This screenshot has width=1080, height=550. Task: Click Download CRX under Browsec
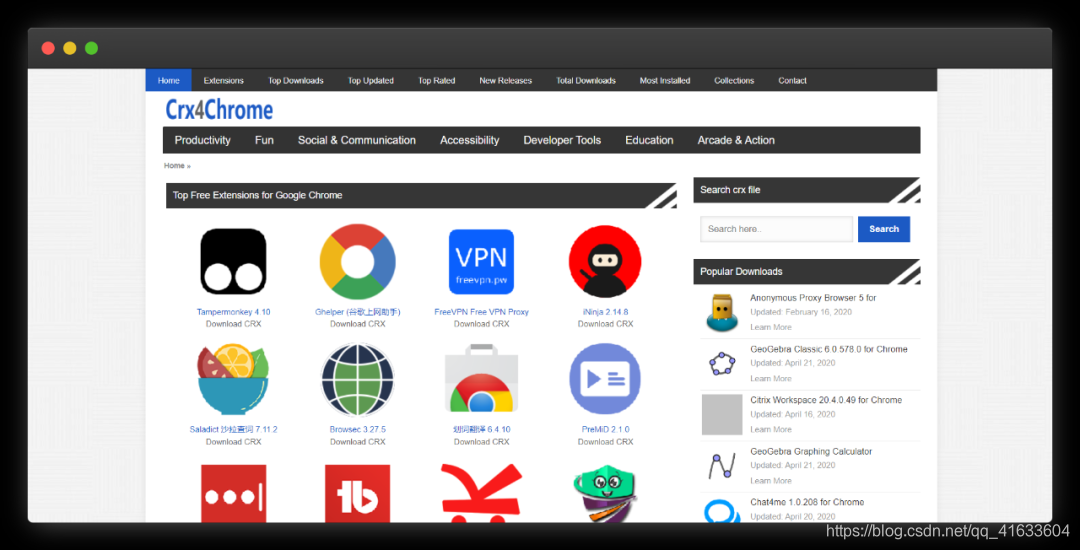coord(357,442)
